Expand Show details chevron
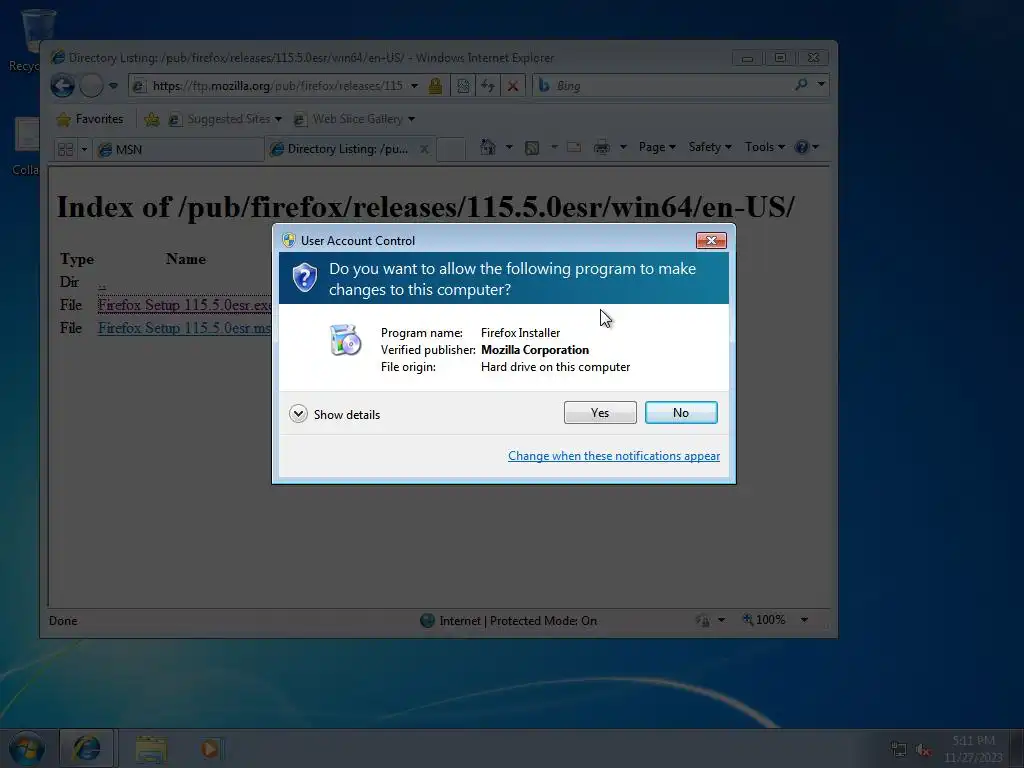This screenshot has height=768, width=1024. [298, 414]
